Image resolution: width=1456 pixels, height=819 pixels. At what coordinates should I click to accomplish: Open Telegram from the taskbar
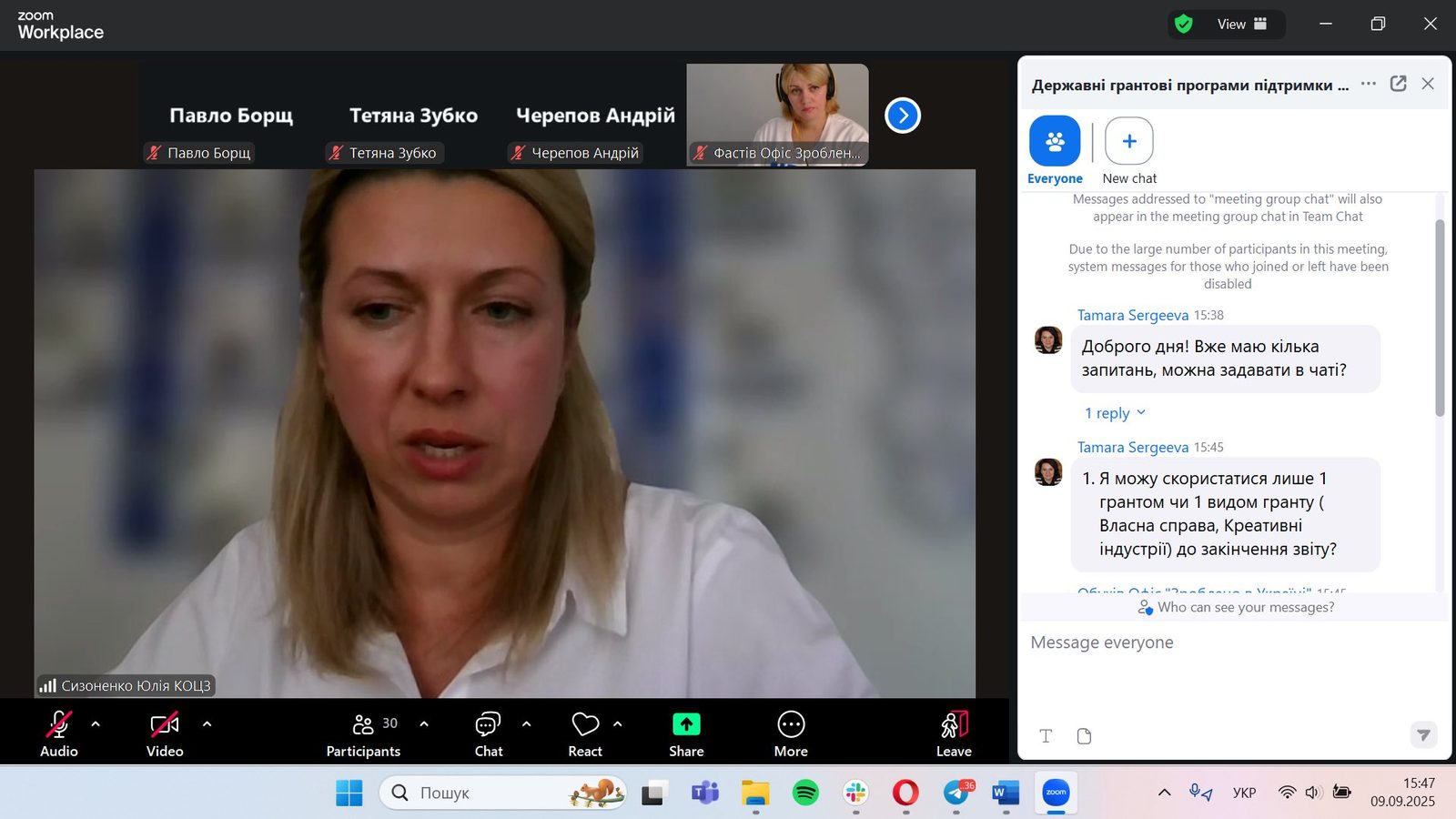(955, 793)
